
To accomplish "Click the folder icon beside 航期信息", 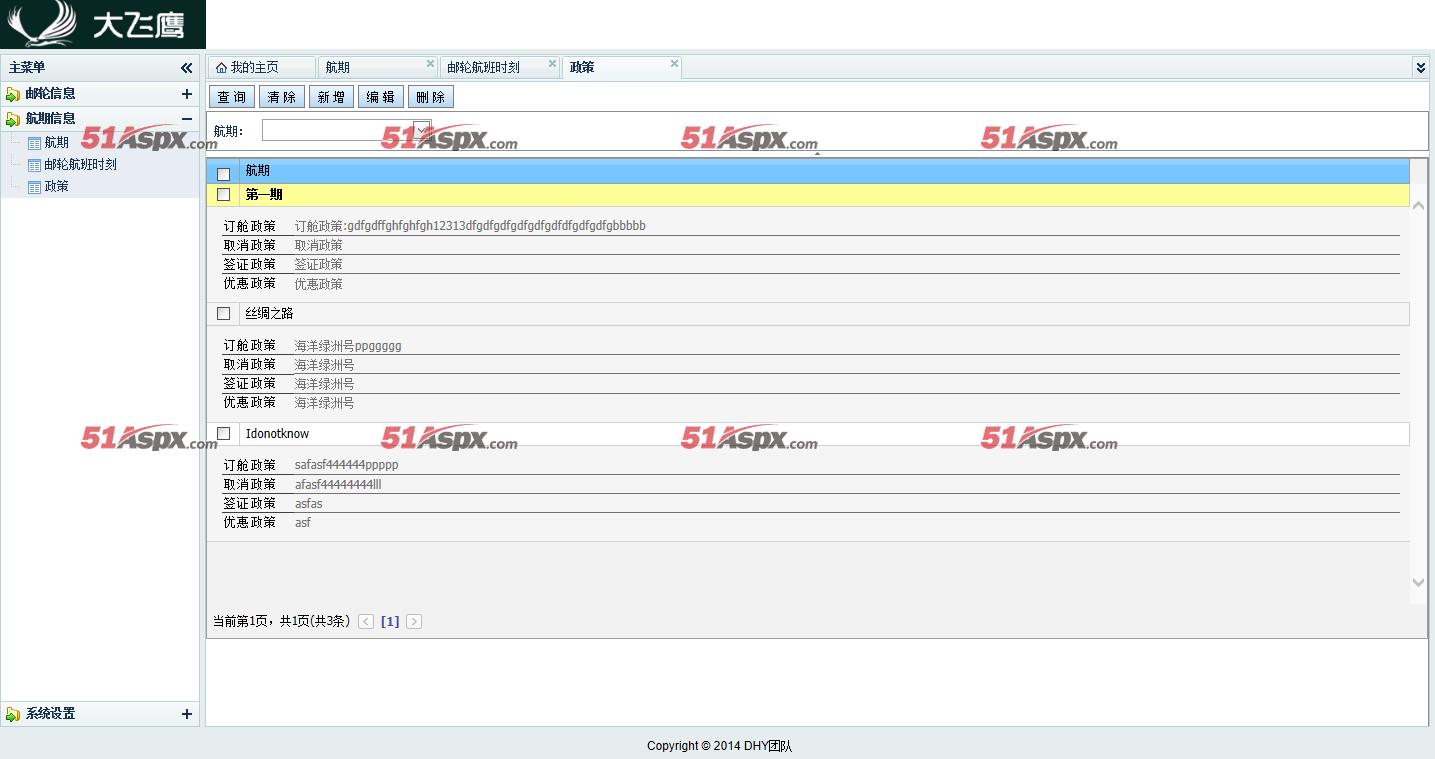I will (x=13, y=119).
